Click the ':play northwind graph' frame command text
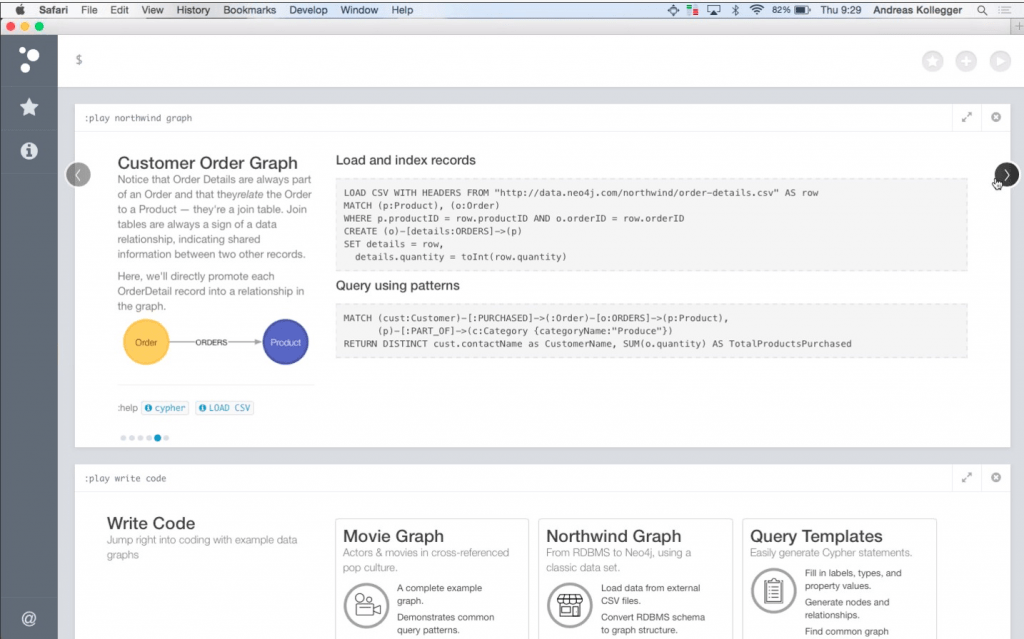 click(x=138, y=118)
